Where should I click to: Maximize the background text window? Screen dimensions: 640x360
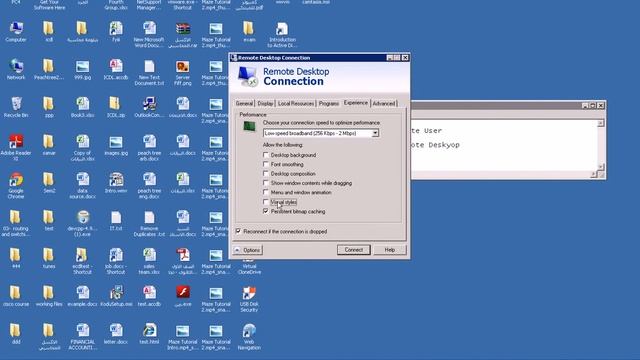(x=593, y=106)
